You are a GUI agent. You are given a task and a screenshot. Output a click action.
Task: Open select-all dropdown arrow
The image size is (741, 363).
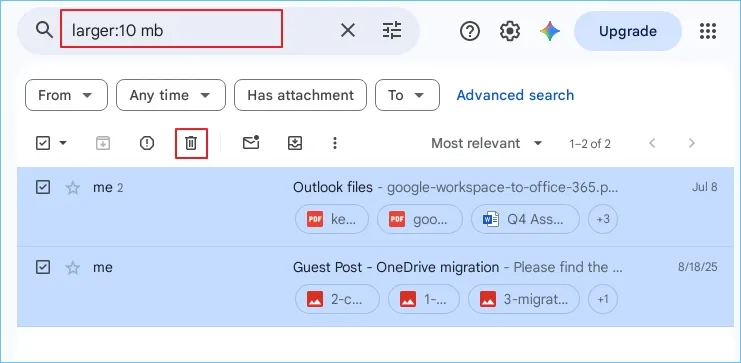tap(63, 143)
